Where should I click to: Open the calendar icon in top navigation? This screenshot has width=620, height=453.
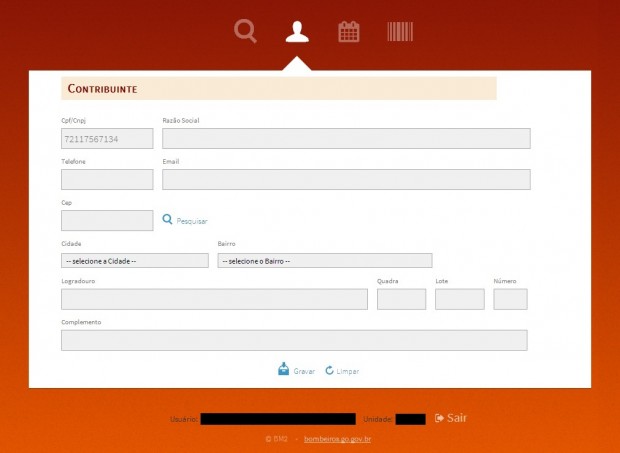pyautogui.click(x=348, y=32)
